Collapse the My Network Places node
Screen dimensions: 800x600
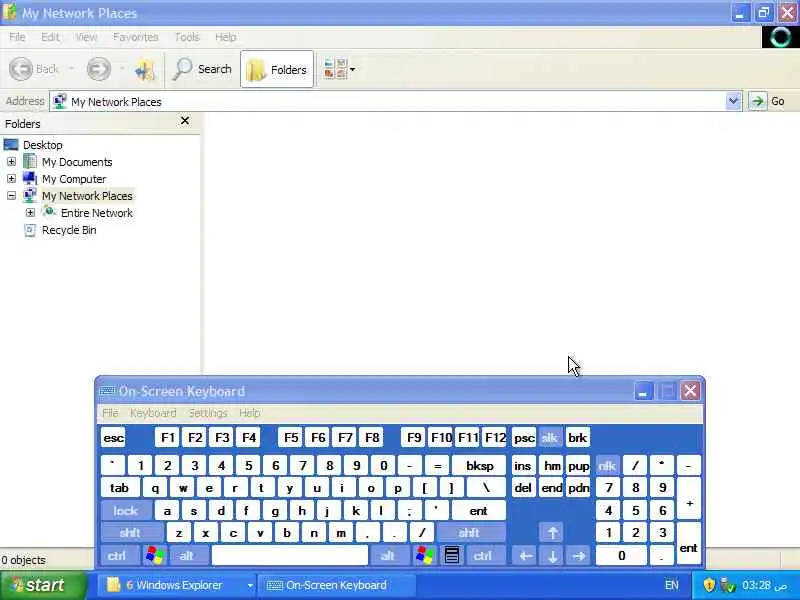[11, 196]
